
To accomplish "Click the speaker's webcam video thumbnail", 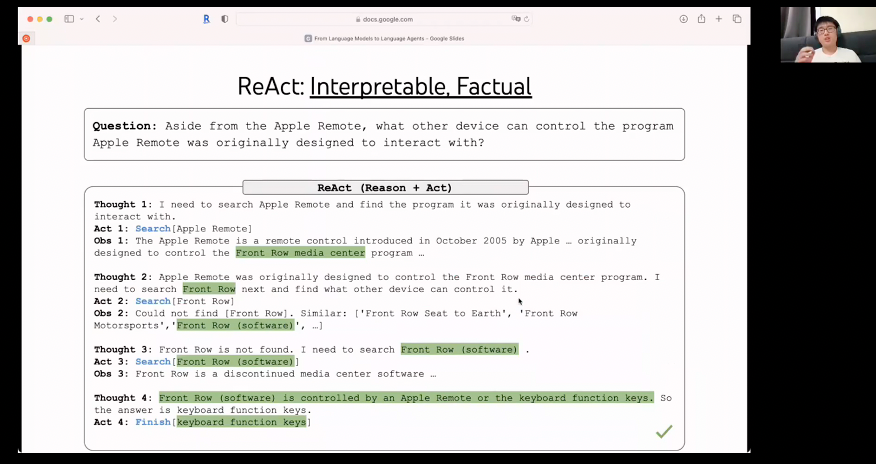I will coord(828,35).
